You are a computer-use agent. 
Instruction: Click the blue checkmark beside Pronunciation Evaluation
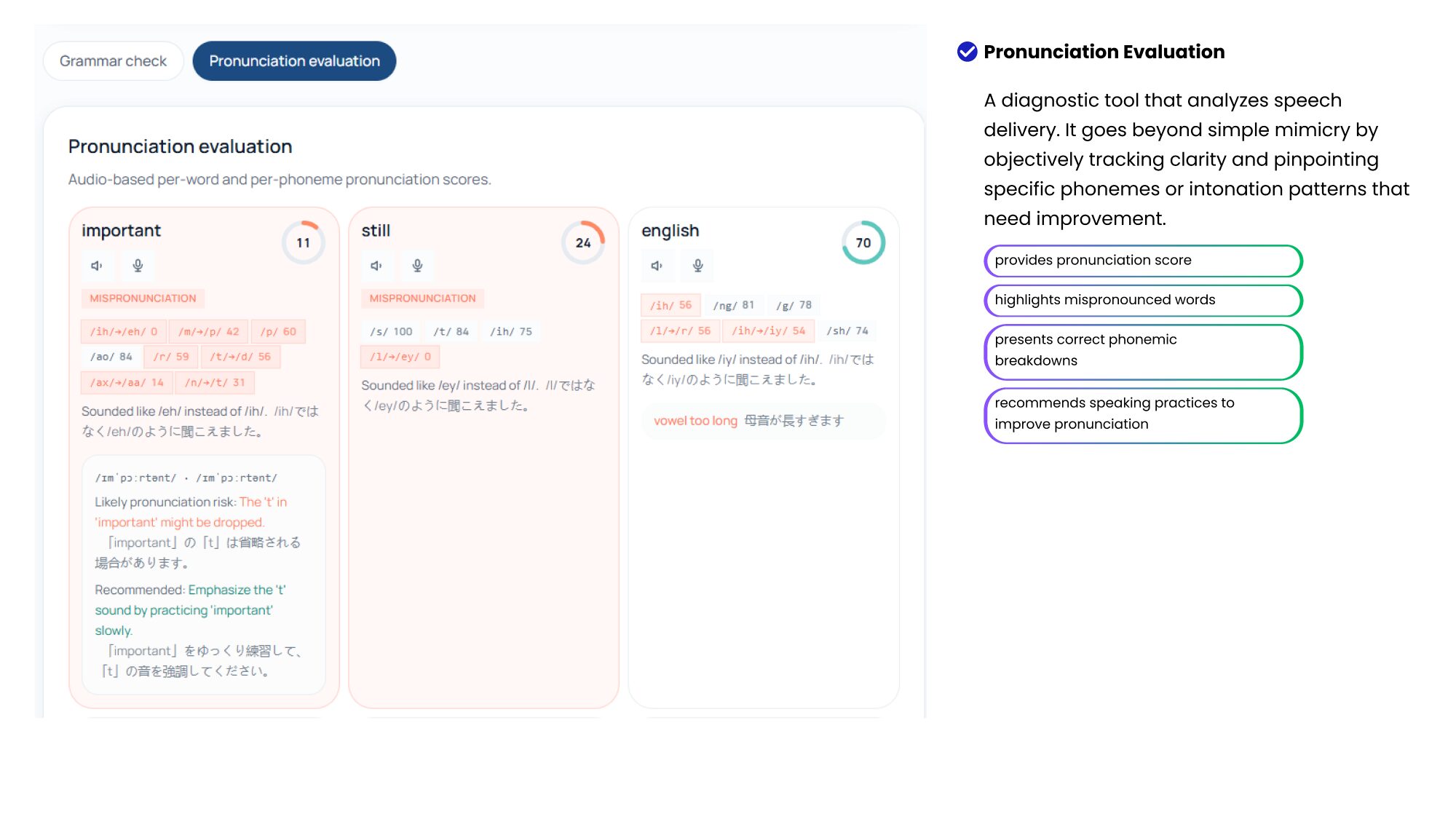coord(967,52)
